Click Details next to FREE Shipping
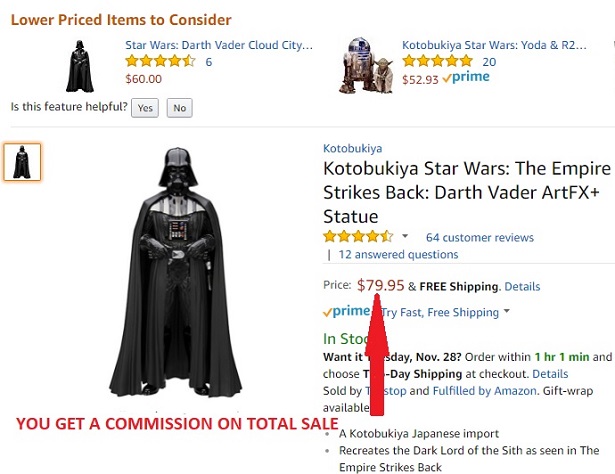The image size is (615, 474). coord(522,287)
